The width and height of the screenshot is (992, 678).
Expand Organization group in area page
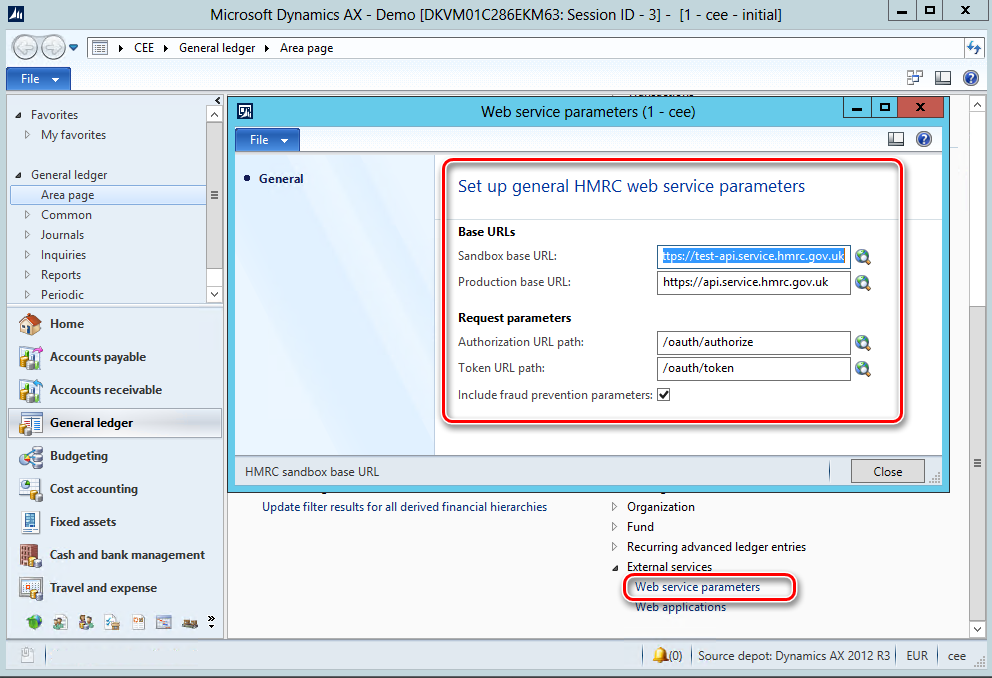[614, 507]
